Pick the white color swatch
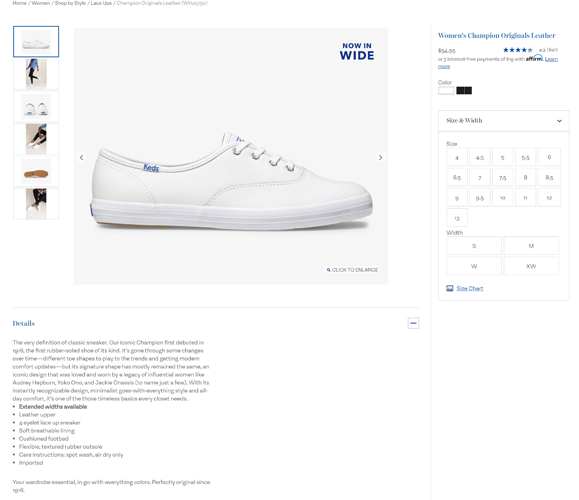 point(446,90)
